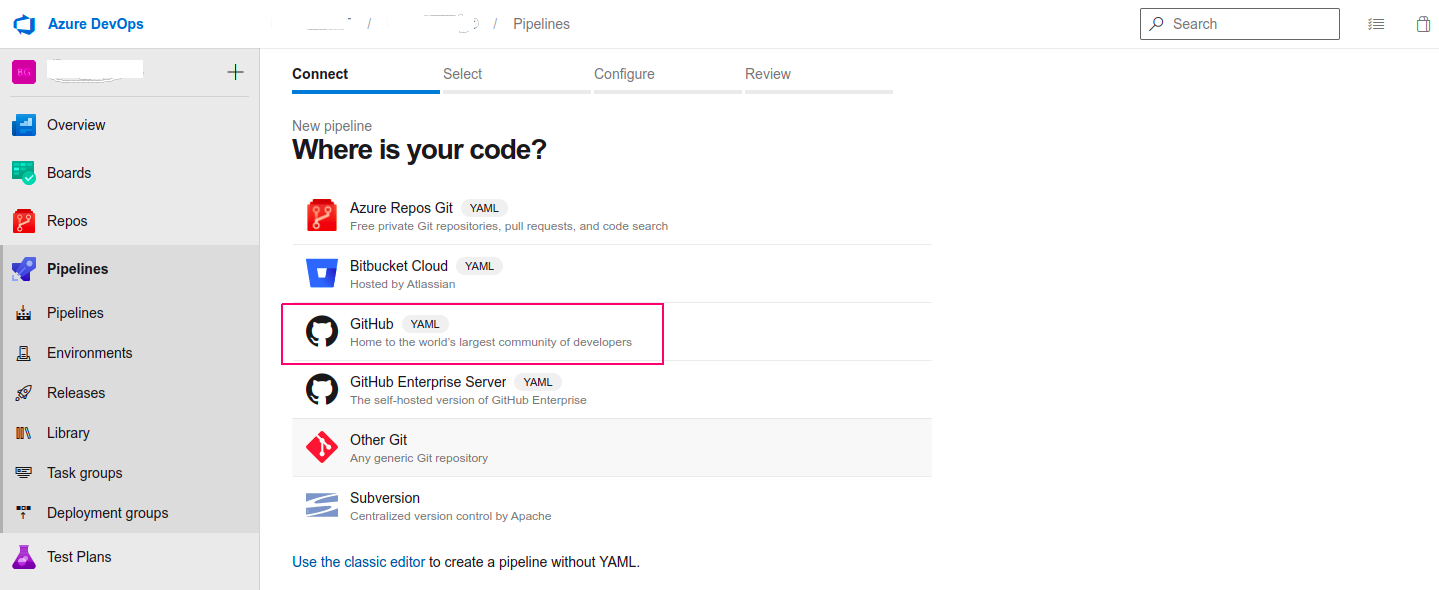Open the Test Plans flask icon
Screen dimensions: 1439x590
tap(24, 557)
